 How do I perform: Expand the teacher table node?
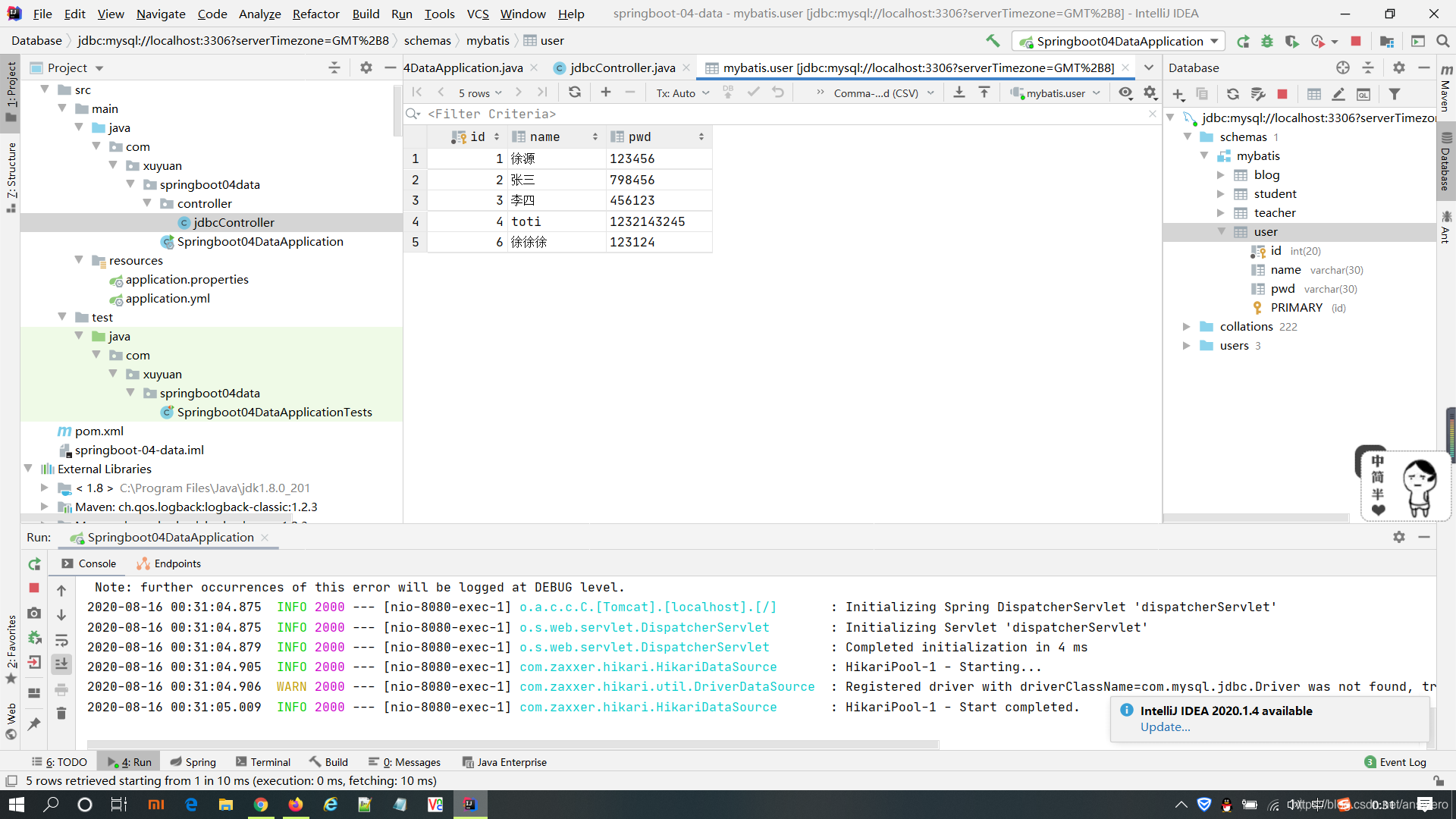pos(1220,213)
